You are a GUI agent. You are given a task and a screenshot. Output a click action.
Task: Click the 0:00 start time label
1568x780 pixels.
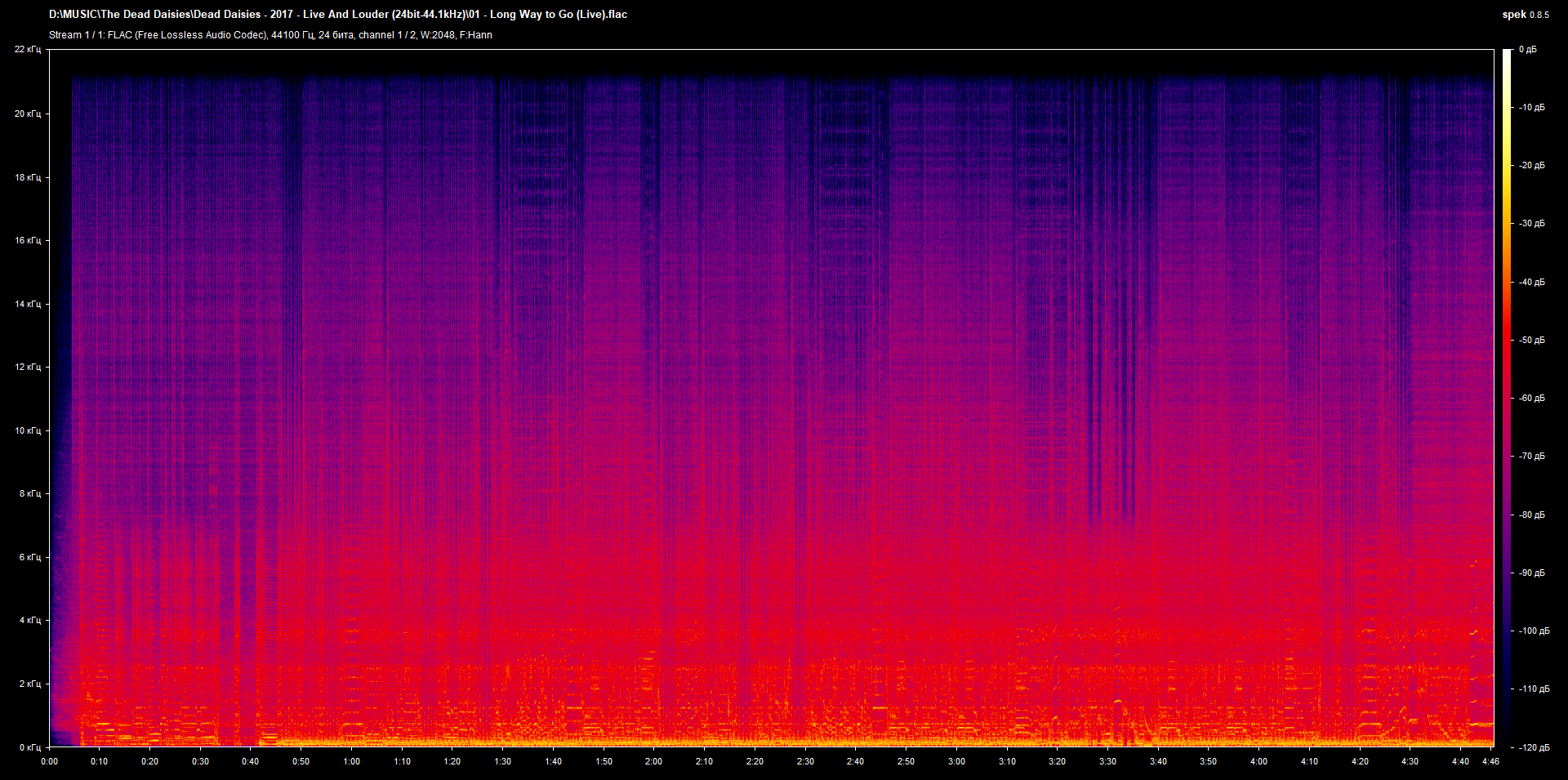(49, 761)
